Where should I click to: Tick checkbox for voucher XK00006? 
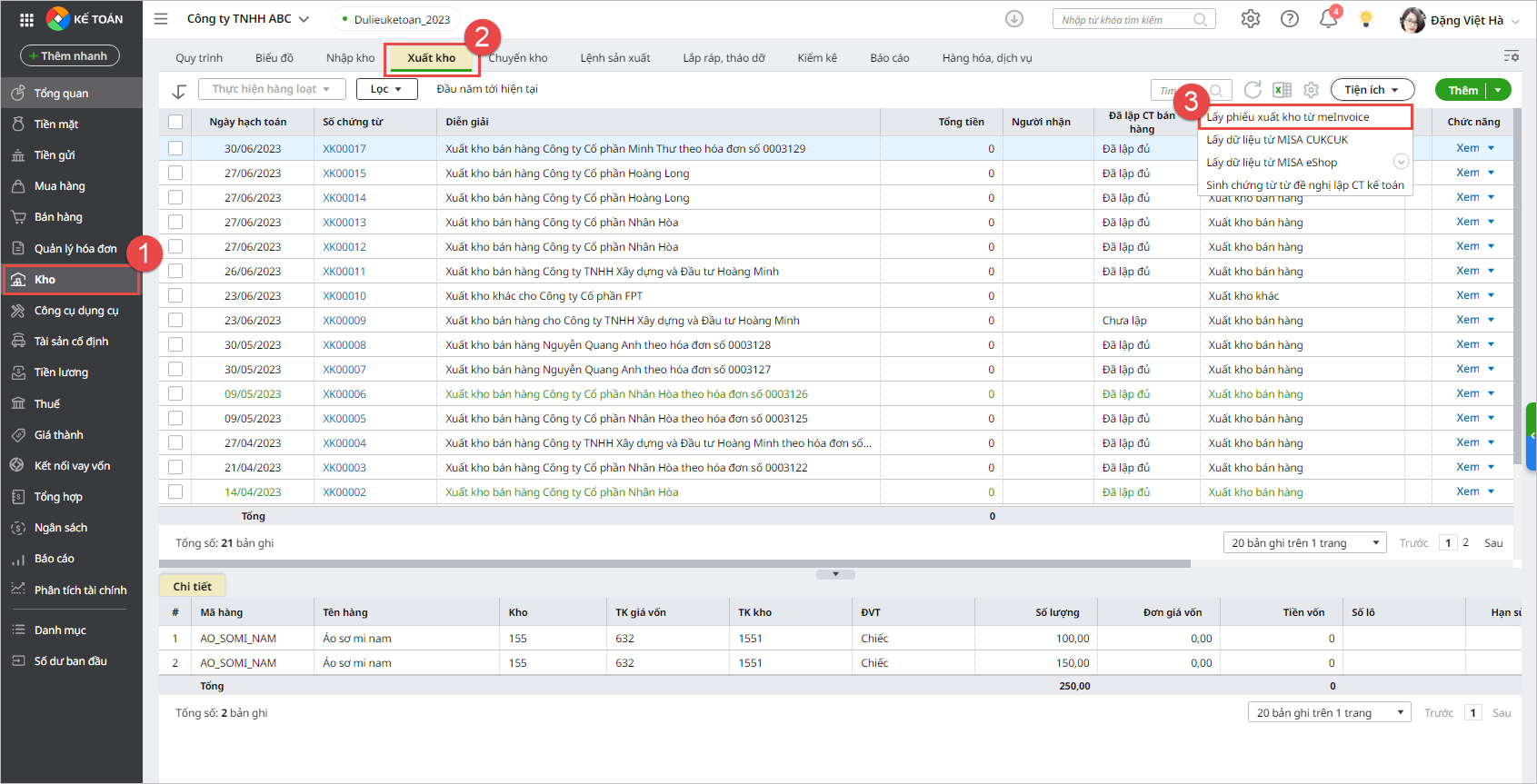tap(175, 393)
